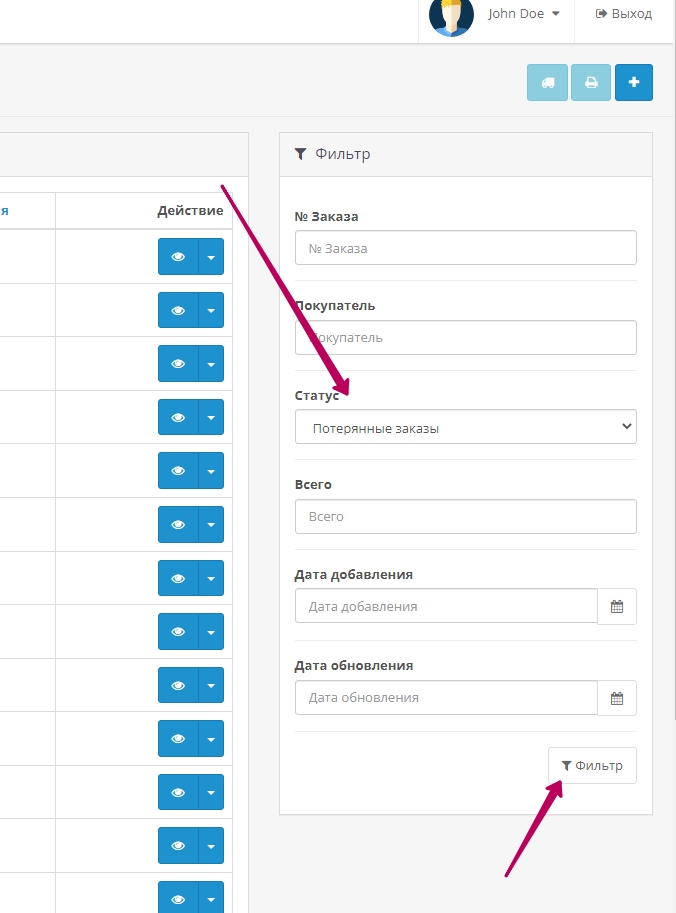View the first order using eye button

pyautogui.click(x=178, y=257)
